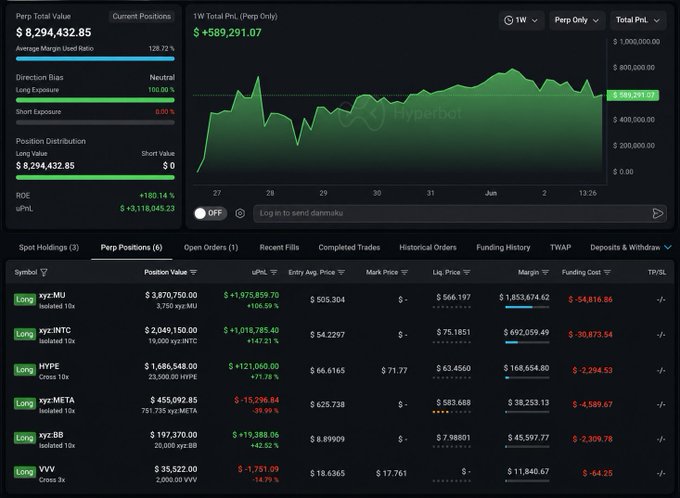Toggle the danmaku OFF switch
The width and height of the screenshot is (680, 498).
click(x=210, y=213)
